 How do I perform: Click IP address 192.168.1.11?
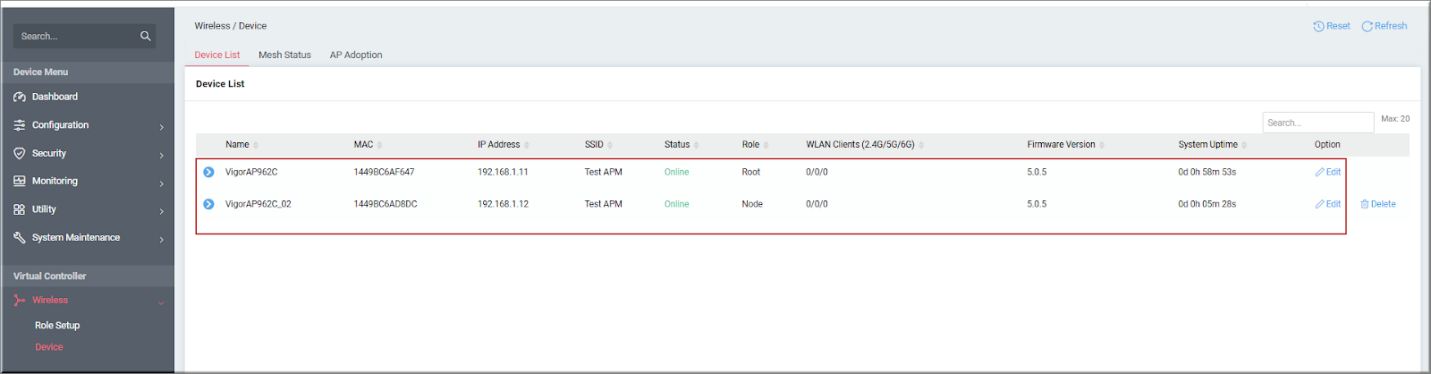point(503,172)
